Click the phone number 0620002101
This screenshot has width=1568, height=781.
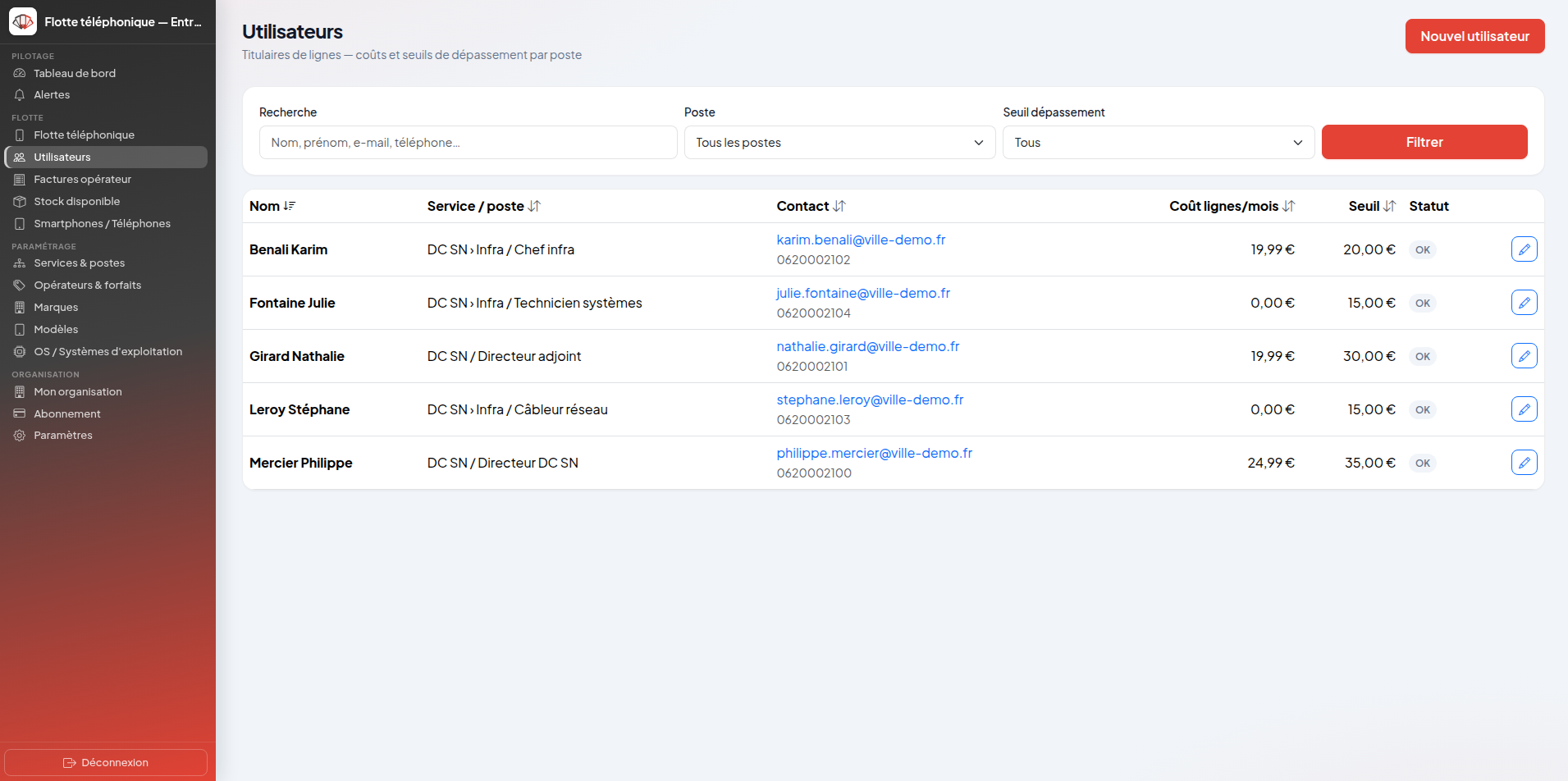click(x=814, y=366)
